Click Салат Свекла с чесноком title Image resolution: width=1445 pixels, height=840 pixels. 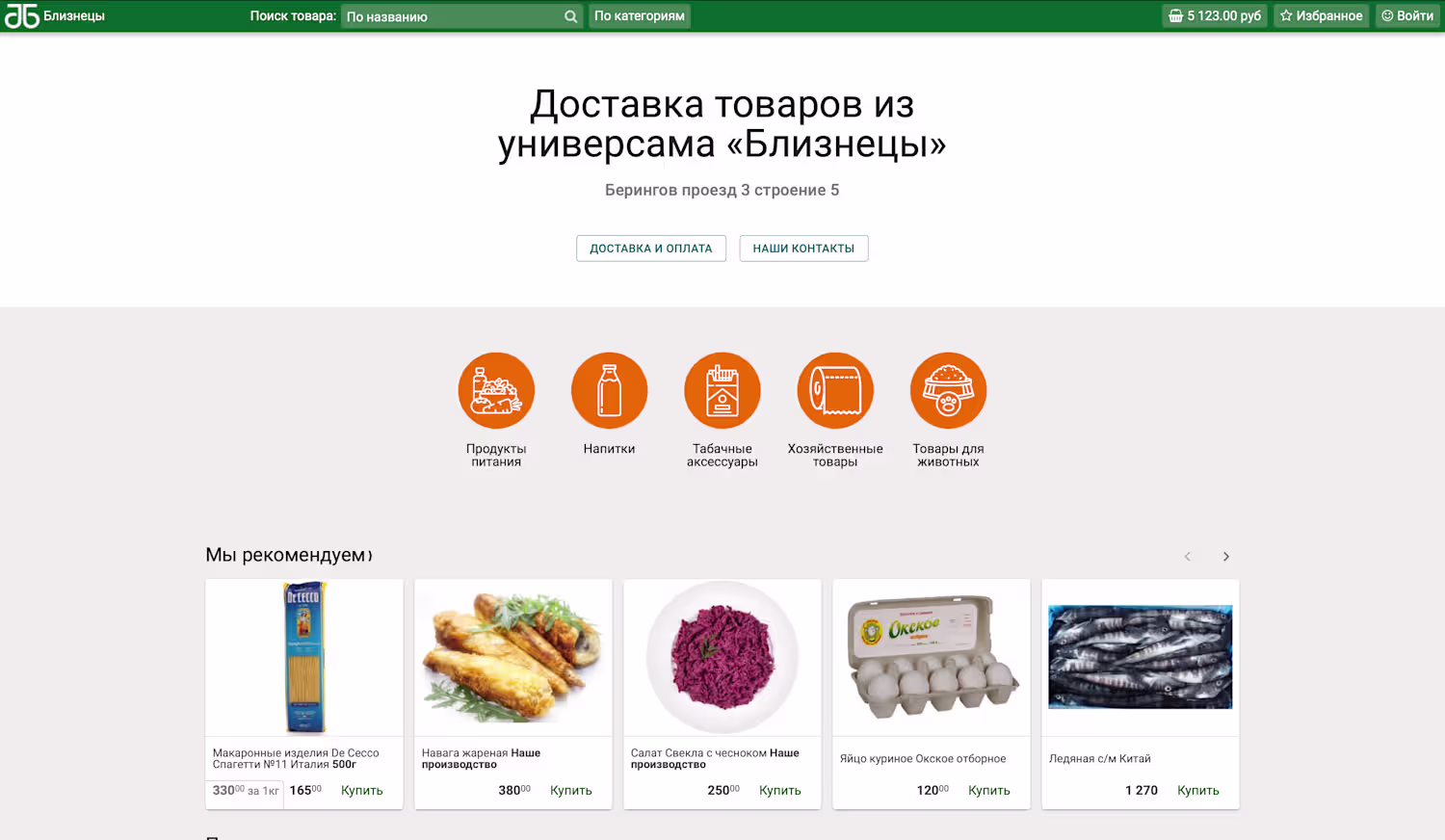[715, 759]
